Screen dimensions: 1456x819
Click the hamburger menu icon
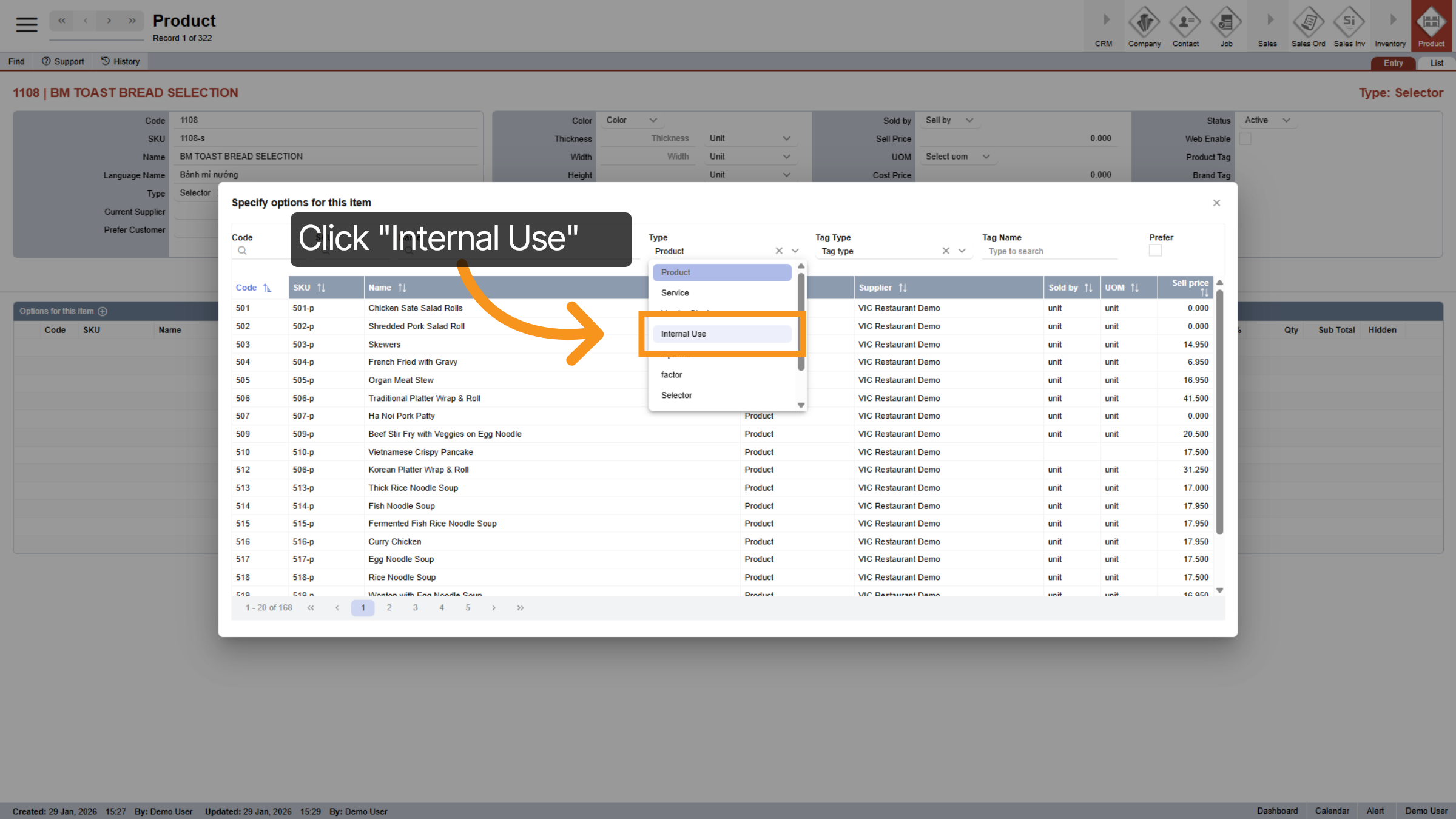click(25, 25)
